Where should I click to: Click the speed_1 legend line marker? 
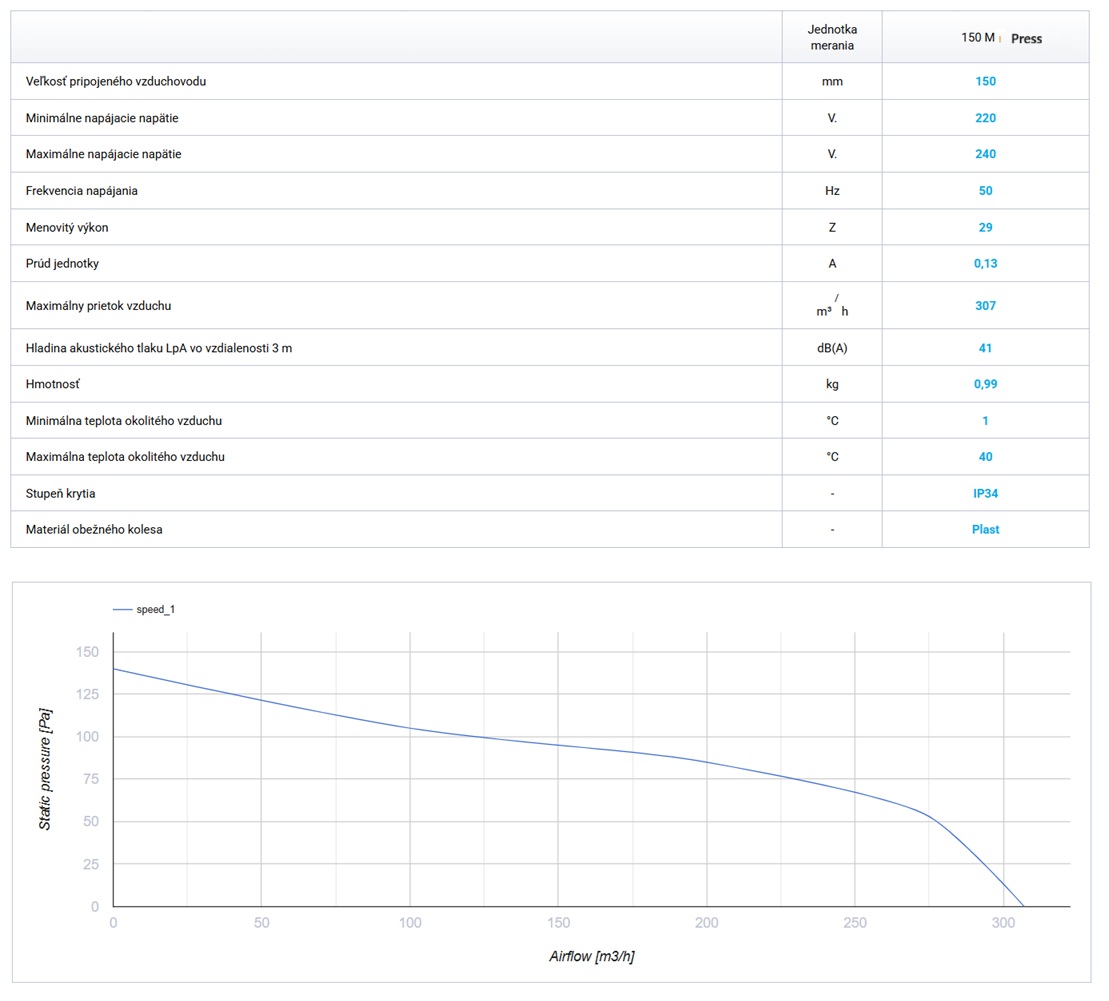[122, 609]
